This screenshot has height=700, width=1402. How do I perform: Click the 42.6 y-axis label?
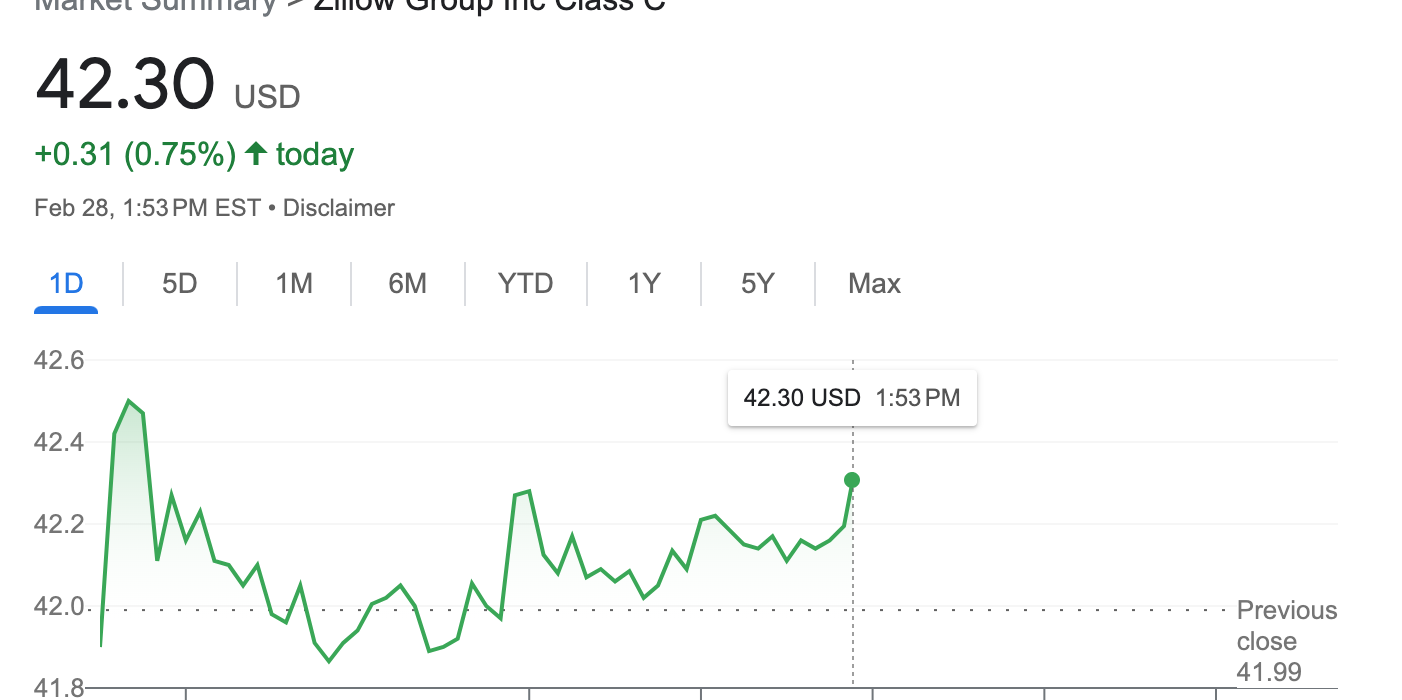point(59,360)
